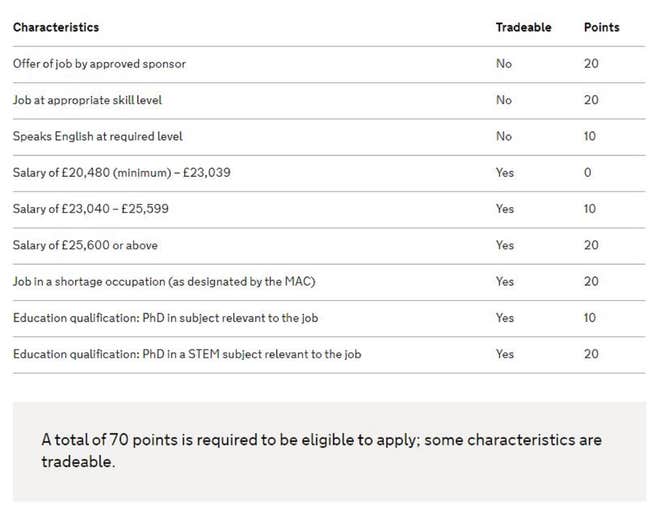The width and height of the screenshot is (660, 519).
Task: Click the Characteristics column header
Action: (x=56, y=27)
